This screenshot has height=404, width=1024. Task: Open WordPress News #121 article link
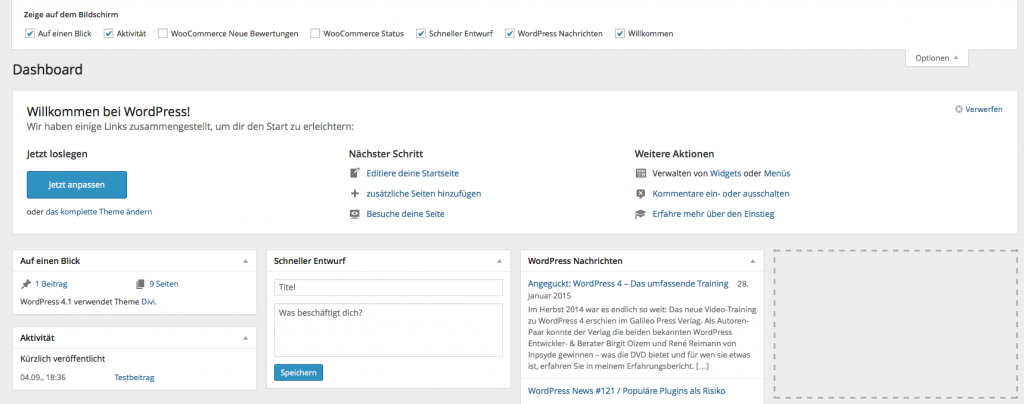coord(626,391)
